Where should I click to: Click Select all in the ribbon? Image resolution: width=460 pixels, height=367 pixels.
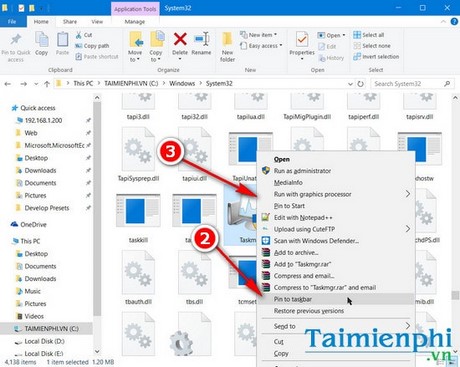(x=369, y=35)
